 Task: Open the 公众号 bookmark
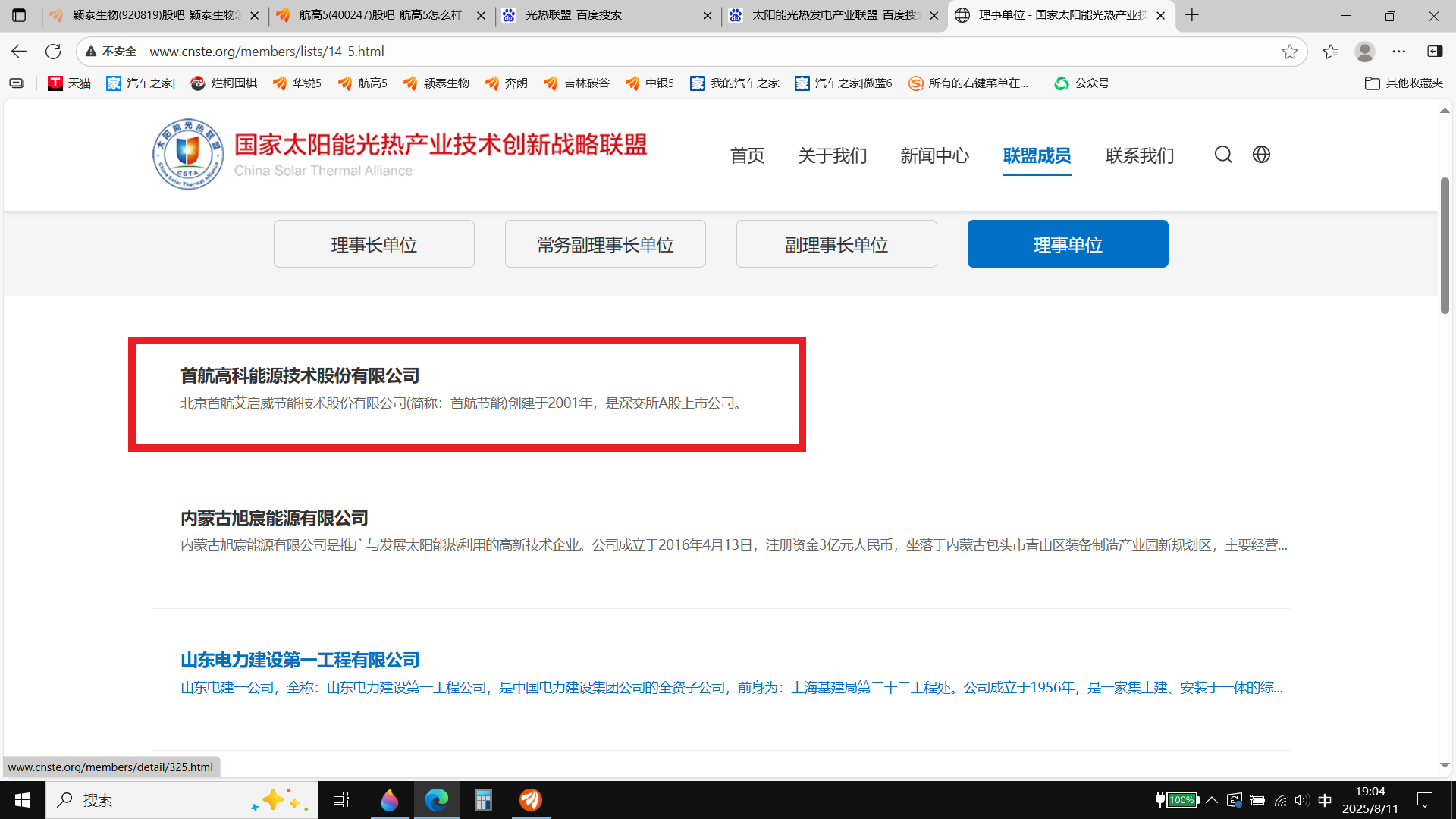tap(1082, 83)
